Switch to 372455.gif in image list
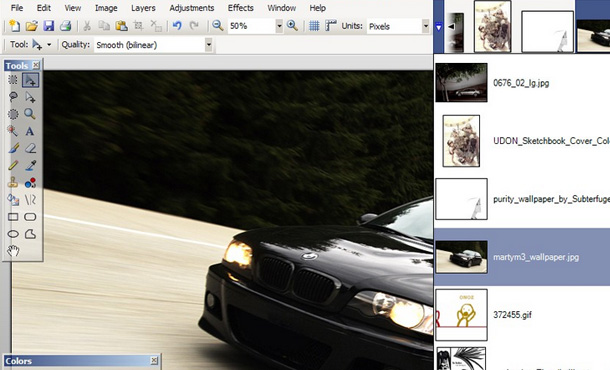This screenshot has height=370, width=610. point(522,315)
